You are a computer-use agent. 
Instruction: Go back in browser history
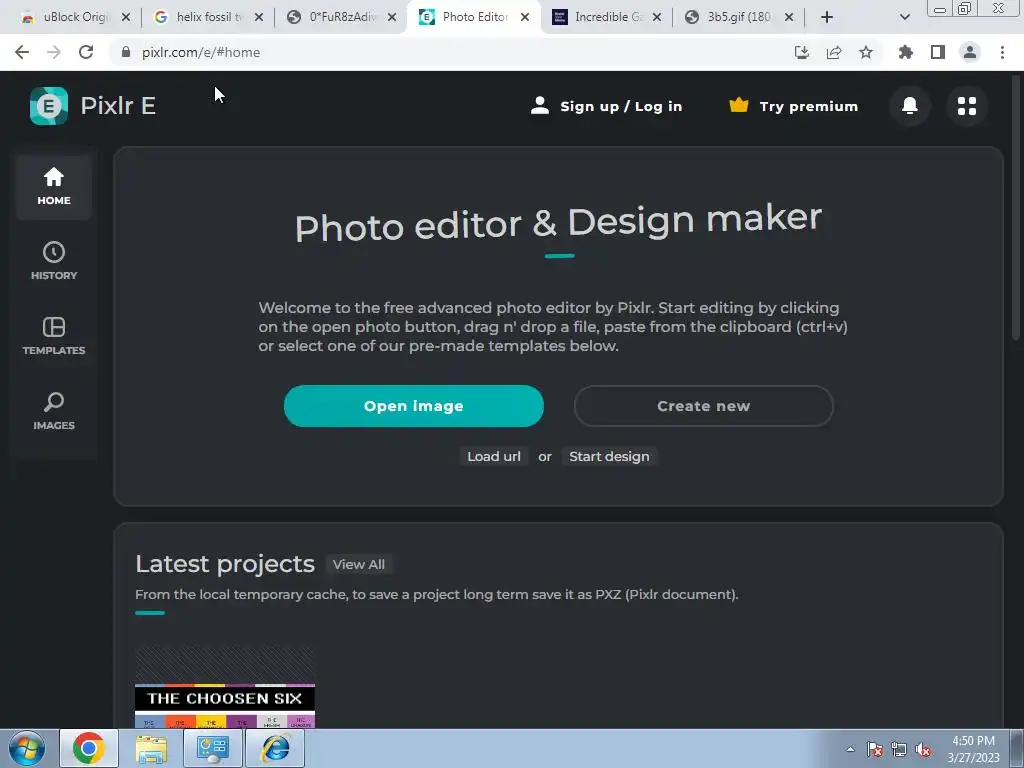22,52
